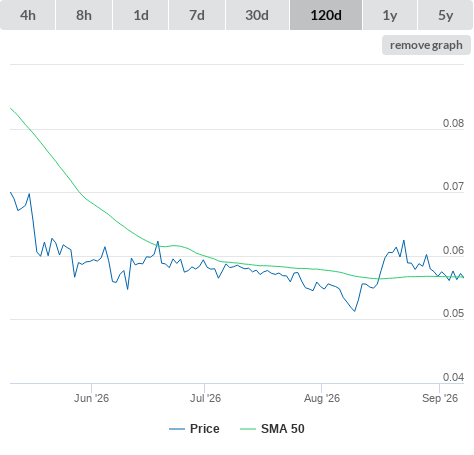Click the remove graph button
Image resolution: width=474 pixels, height=455 pixels.
click(426, 45)
